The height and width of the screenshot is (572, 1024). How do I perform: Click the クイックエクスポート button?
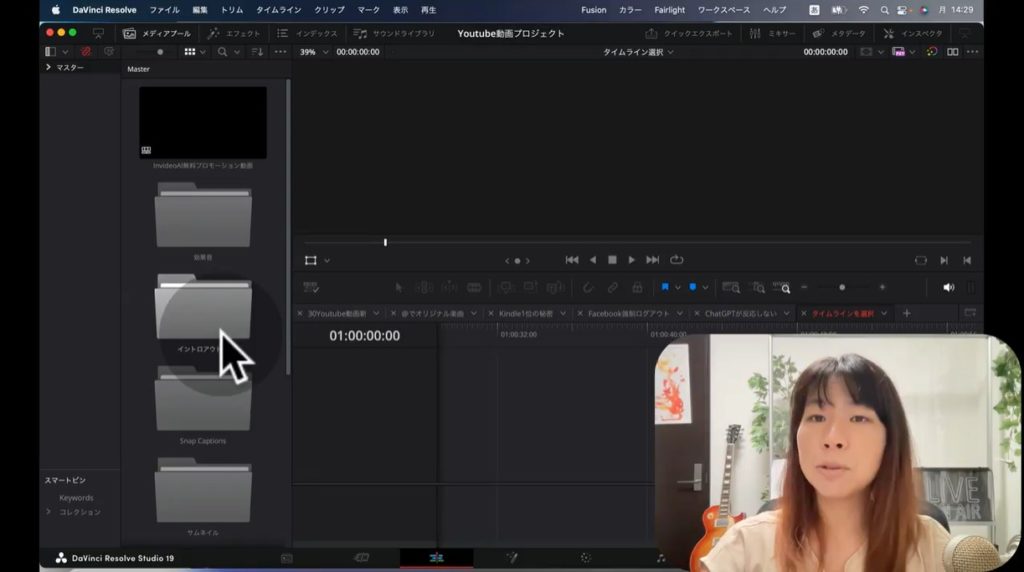coord(690,33)
